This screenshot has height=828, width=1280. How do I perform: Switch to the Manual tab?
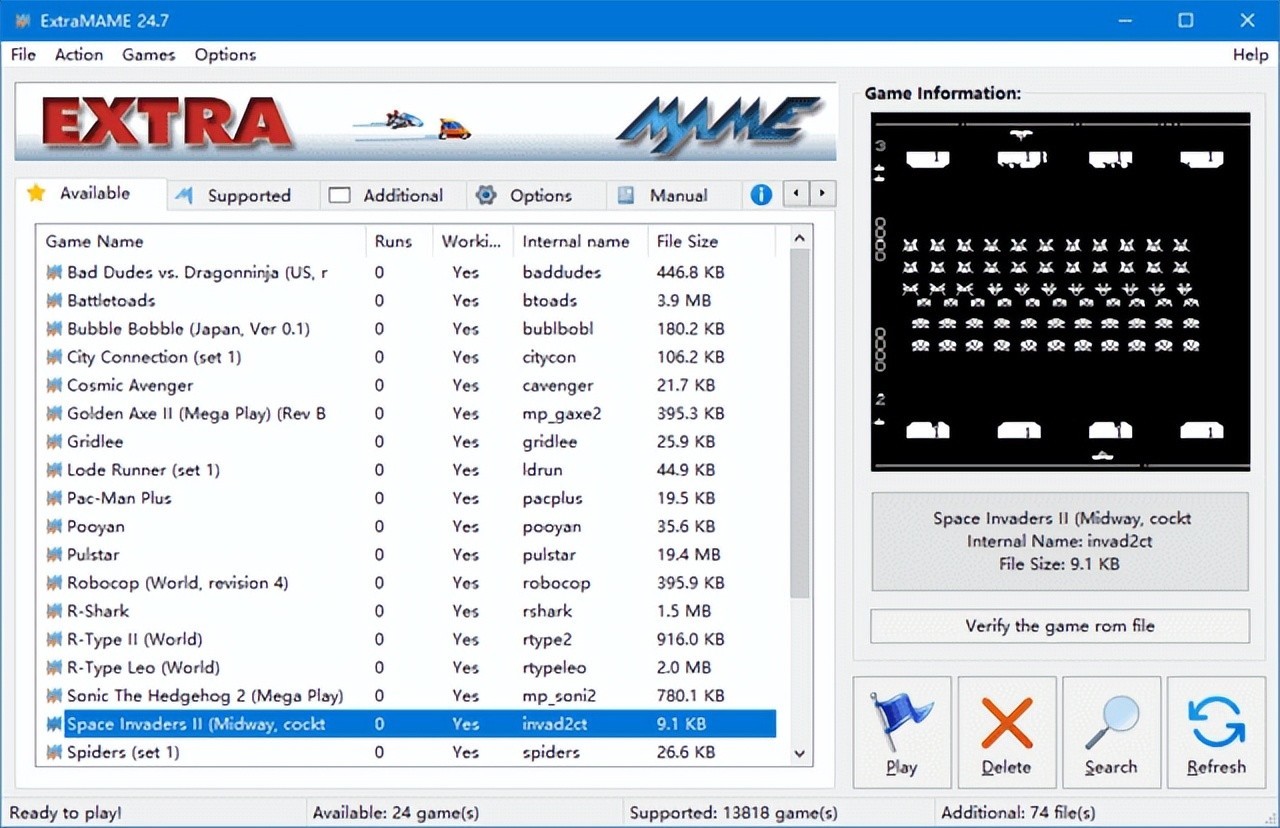click(672, 195)
